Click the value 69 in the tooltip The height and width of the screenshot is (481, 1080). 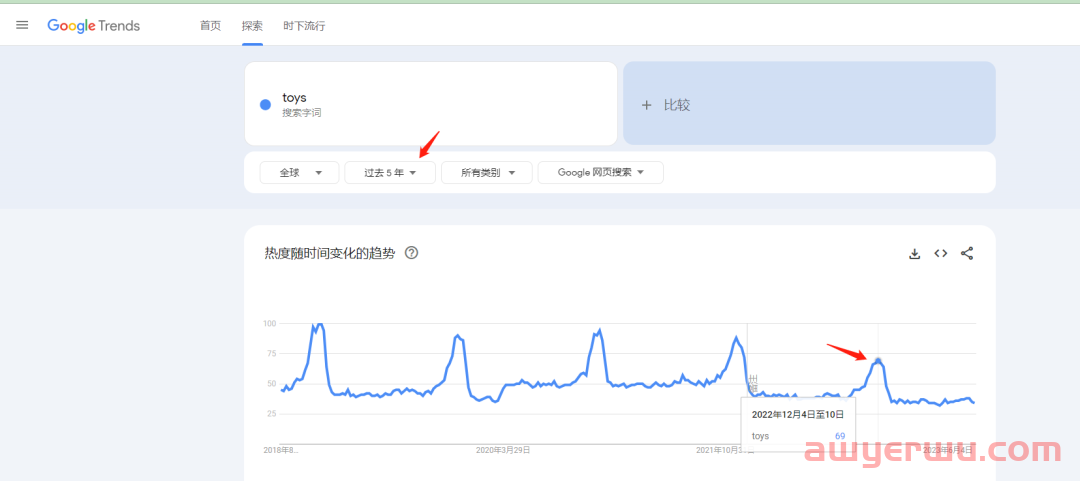coord(840,436)
